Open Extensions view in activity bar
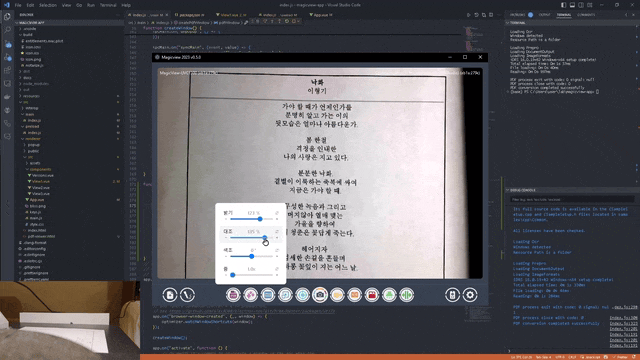This screenshot has height=360, width=640. (7, 71)
